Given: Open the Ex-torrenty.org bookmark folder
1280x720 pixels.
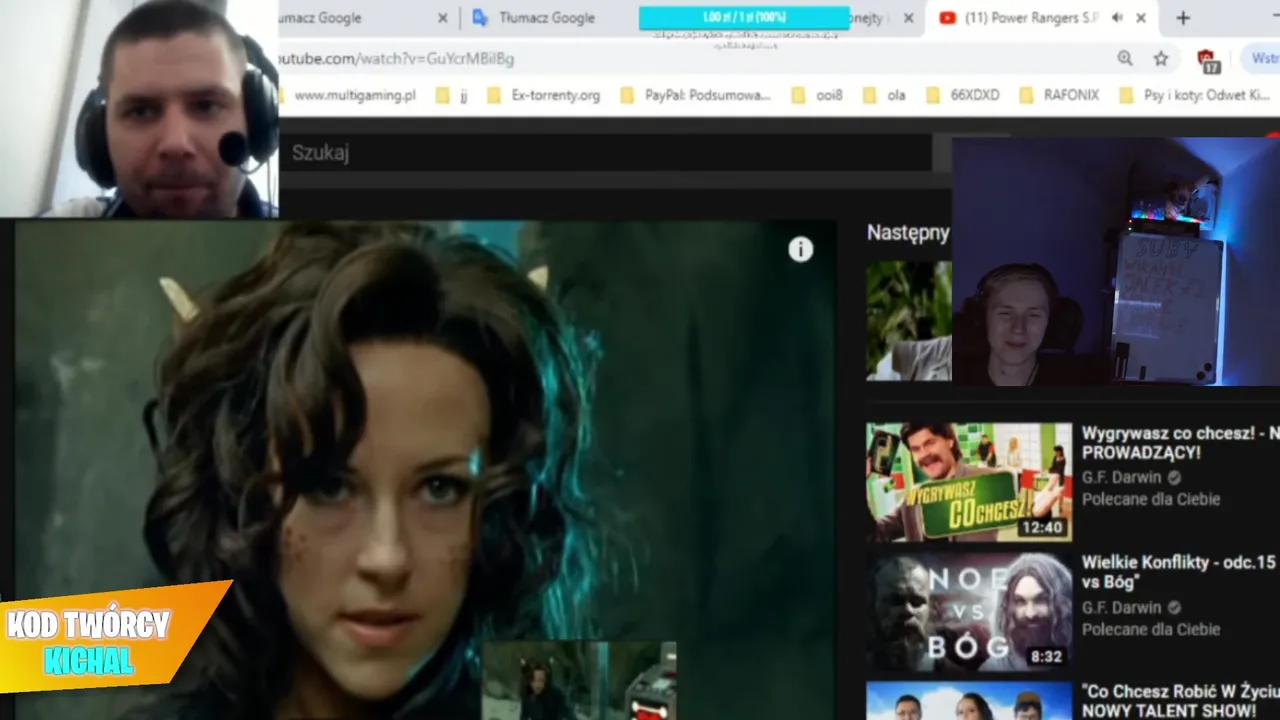Looking at the screenshot, I should [543, 96].
